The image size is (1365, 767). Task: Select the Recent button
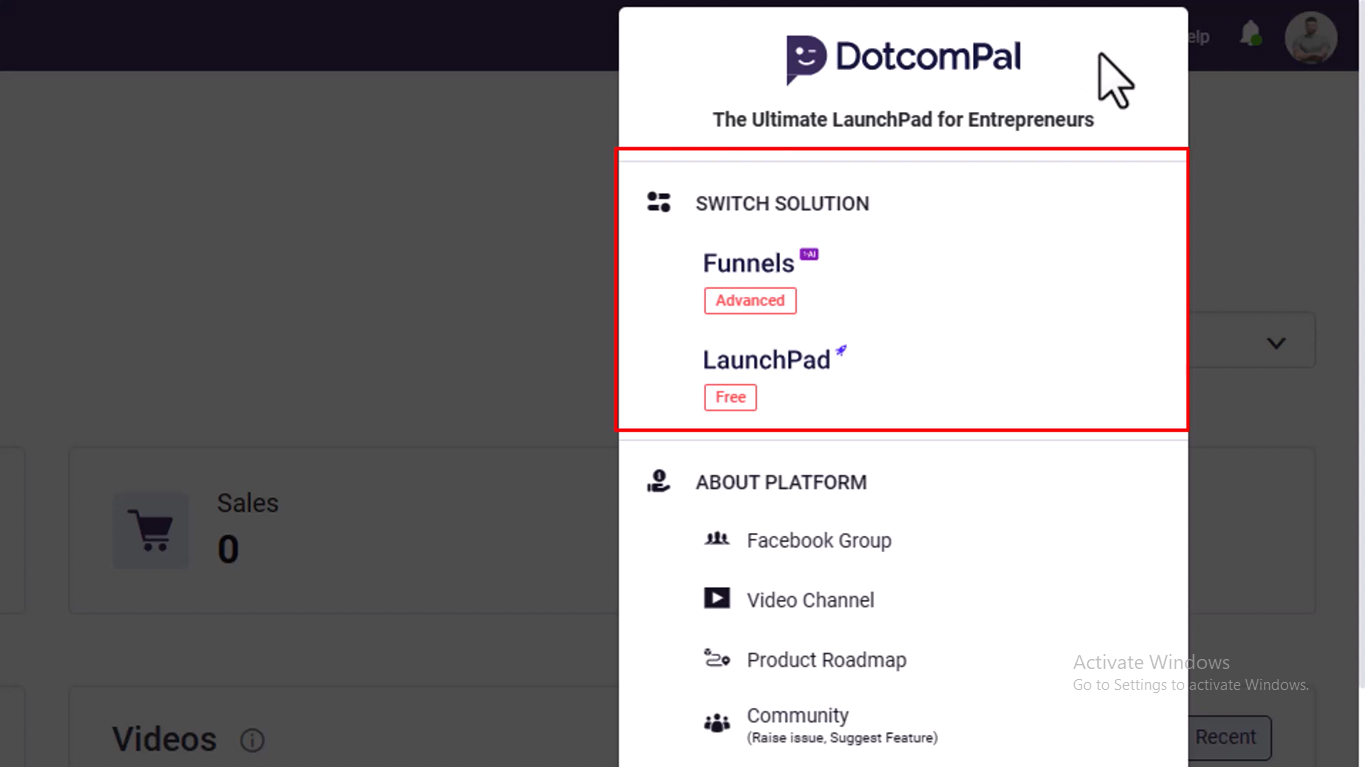pos(1229,737)
